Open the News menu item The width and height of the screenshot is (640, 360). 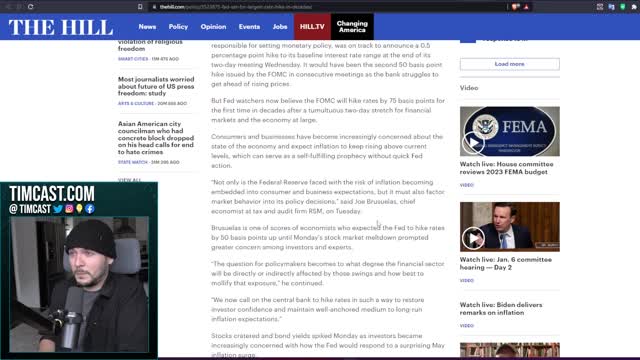(x=147, y=27)
